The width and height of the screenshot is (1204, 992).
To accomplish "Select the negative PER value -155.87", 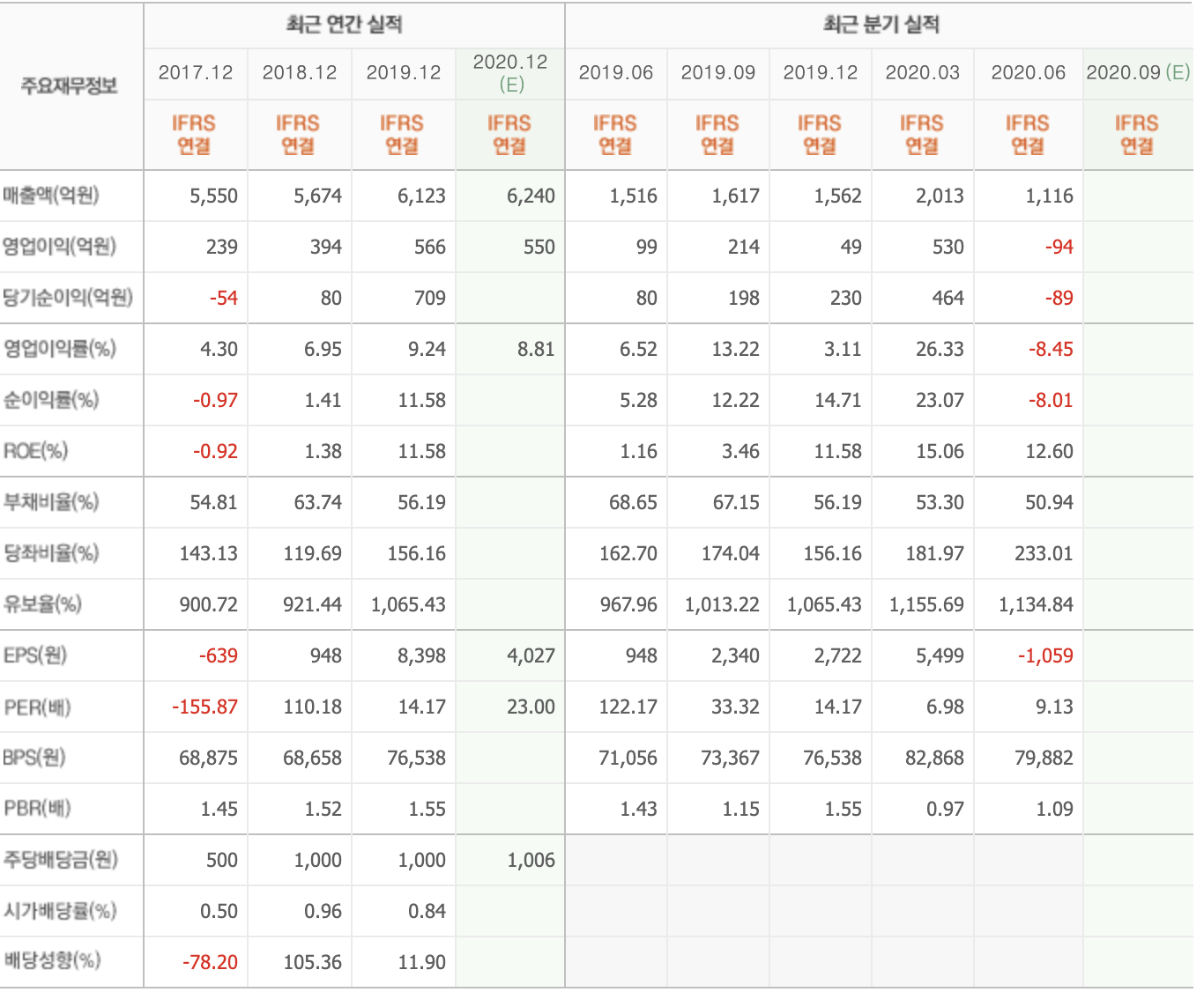I will (204, 707).
